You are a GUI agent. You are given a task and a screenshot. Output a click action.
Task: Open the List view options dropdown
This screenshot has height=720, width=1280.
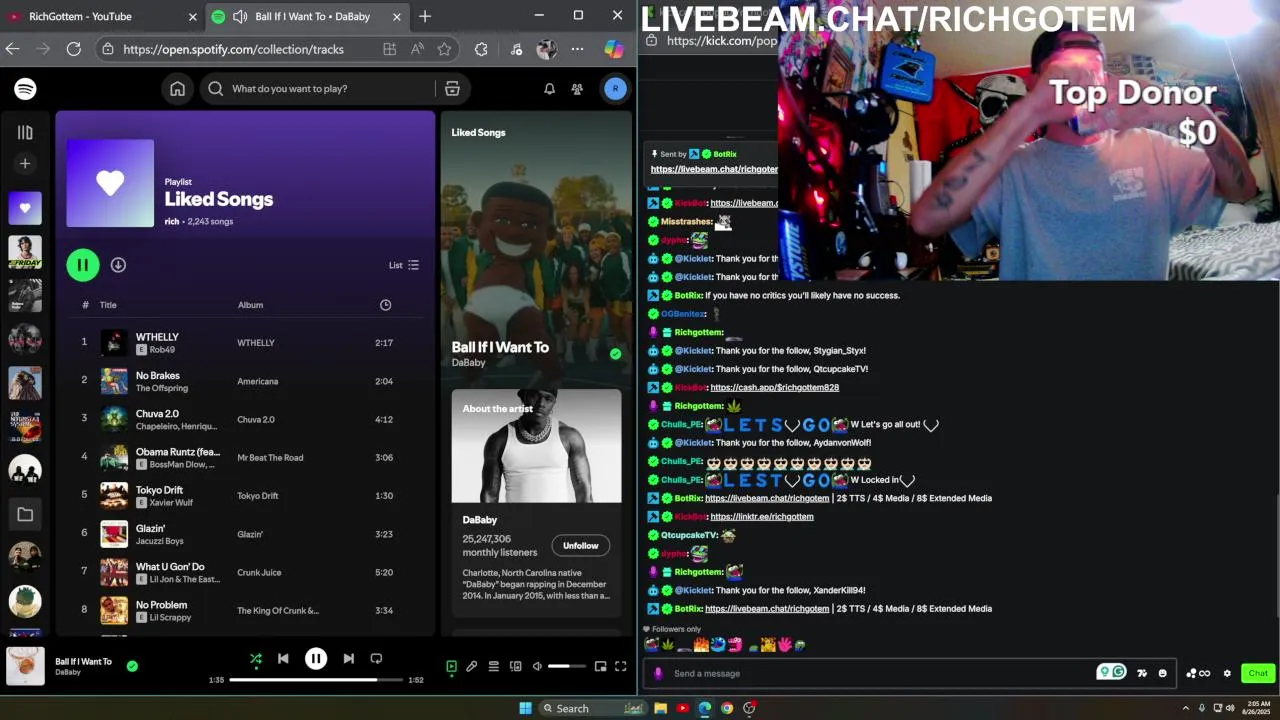tap(404, 265)
